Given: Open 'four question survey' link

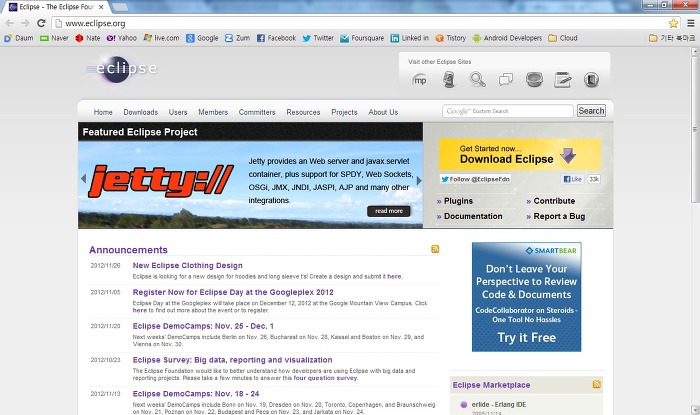Looking at the screenshot, I should click(325, 378).
